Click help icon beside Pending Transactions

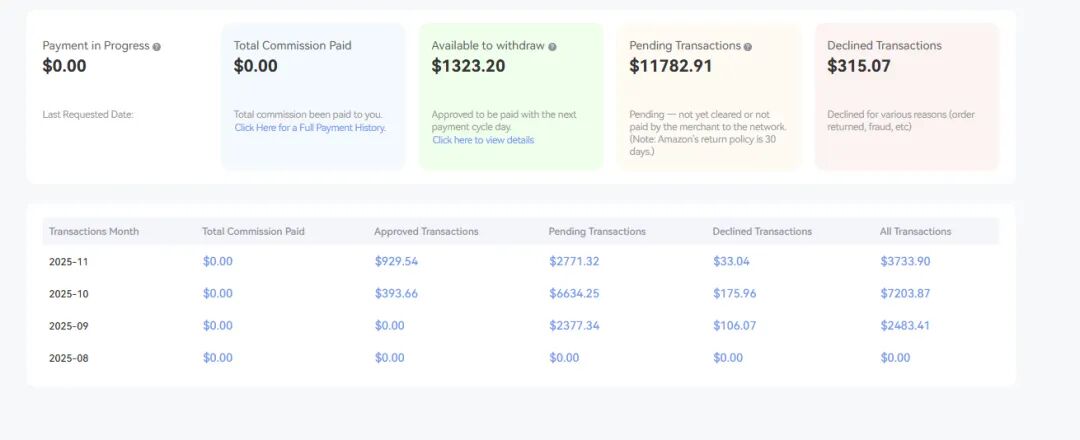(748, 47)
